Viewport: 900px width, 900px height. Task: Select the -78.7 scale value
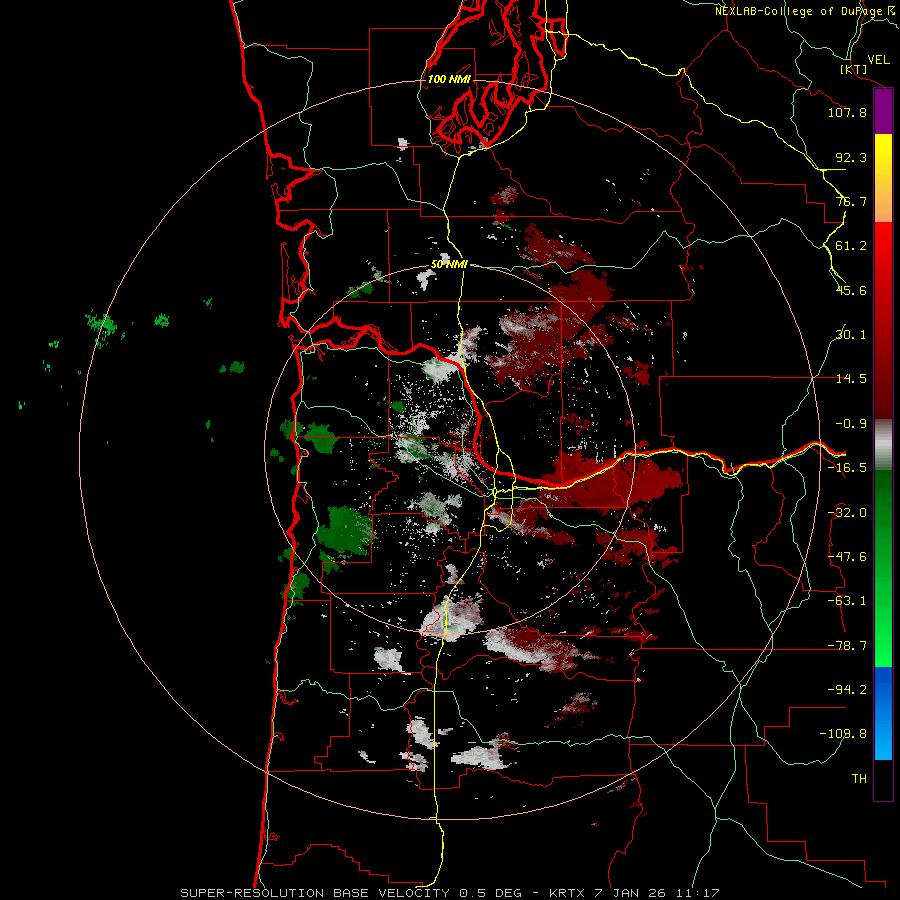[847, 646]
